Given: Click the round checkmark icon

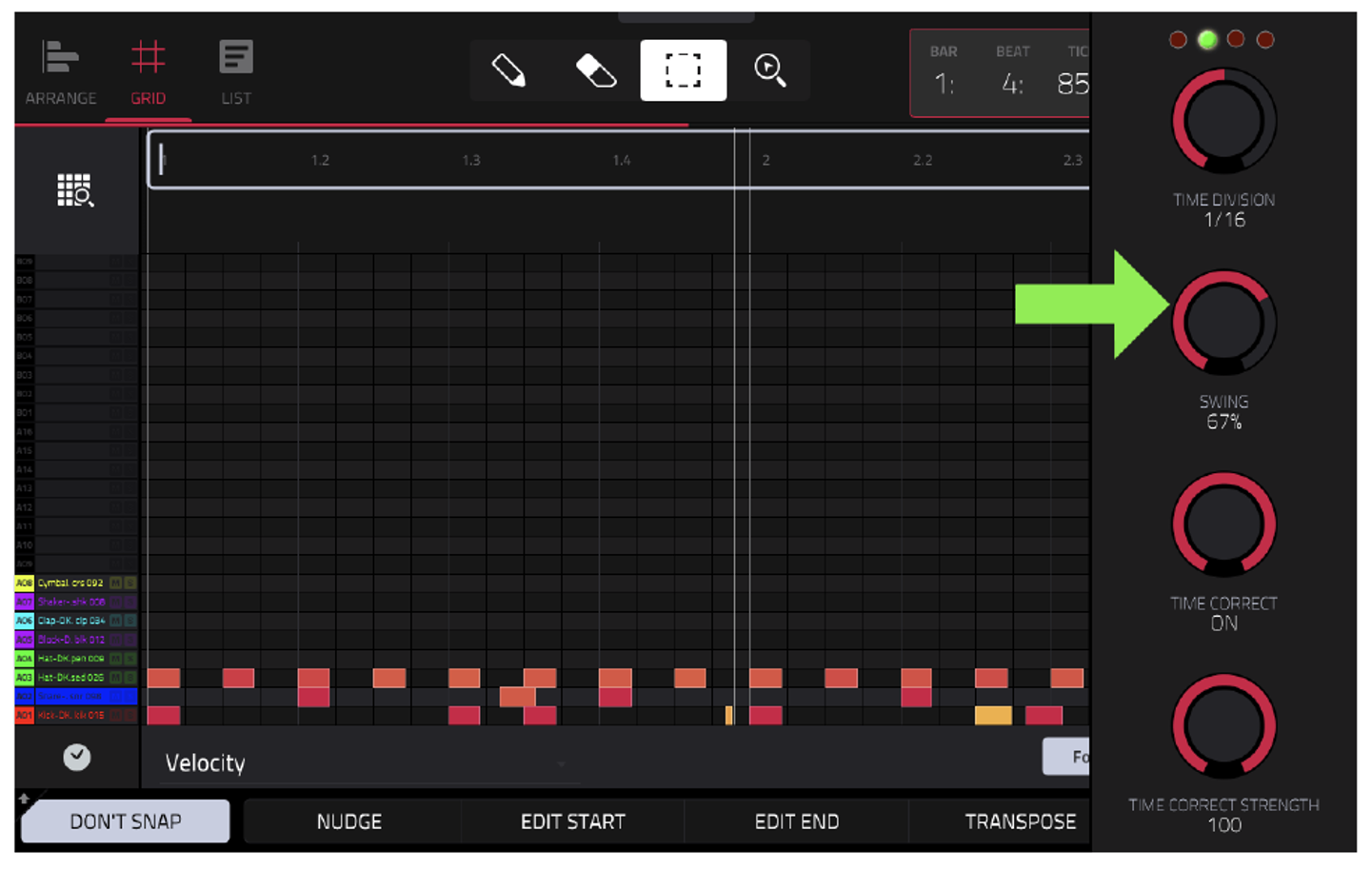Looking at the screenshot, I should (x=77, y=757).
